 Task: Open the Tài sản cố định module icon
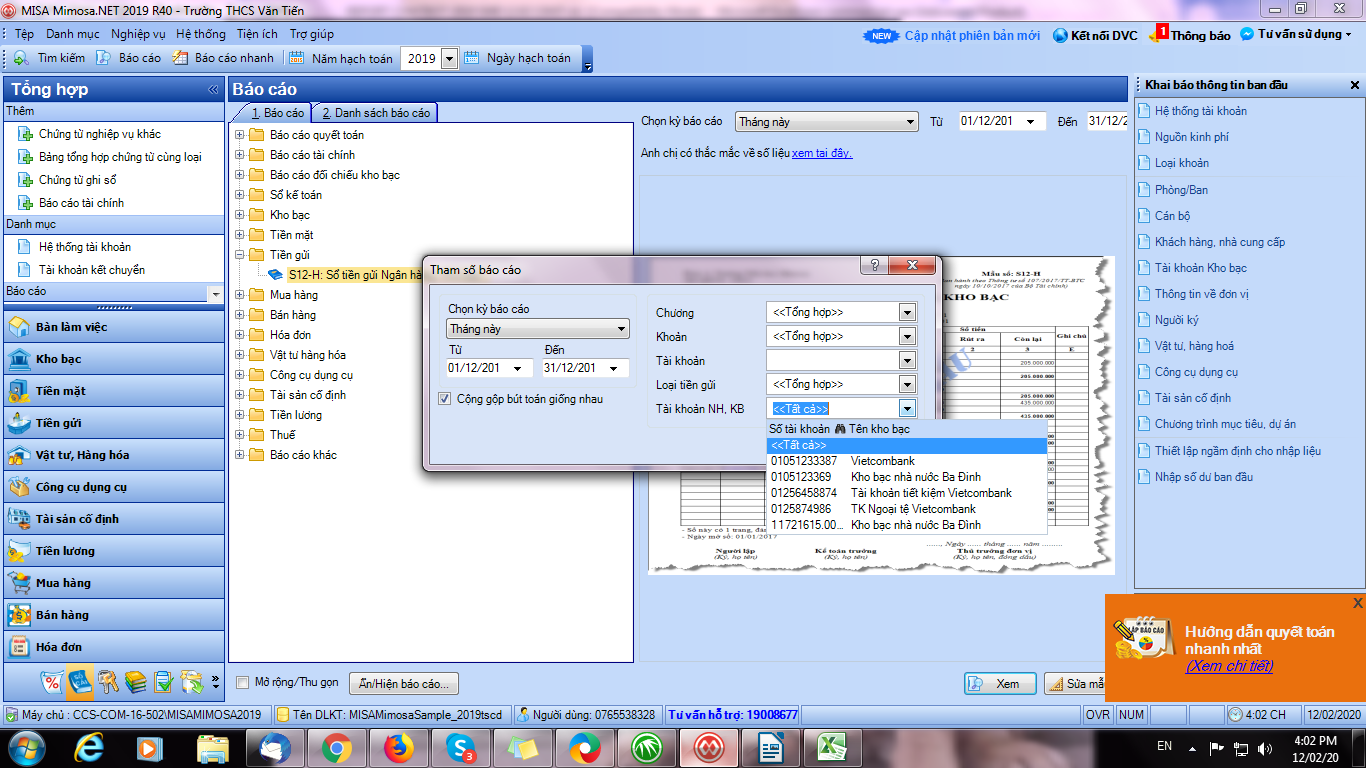tap(18, 519)
